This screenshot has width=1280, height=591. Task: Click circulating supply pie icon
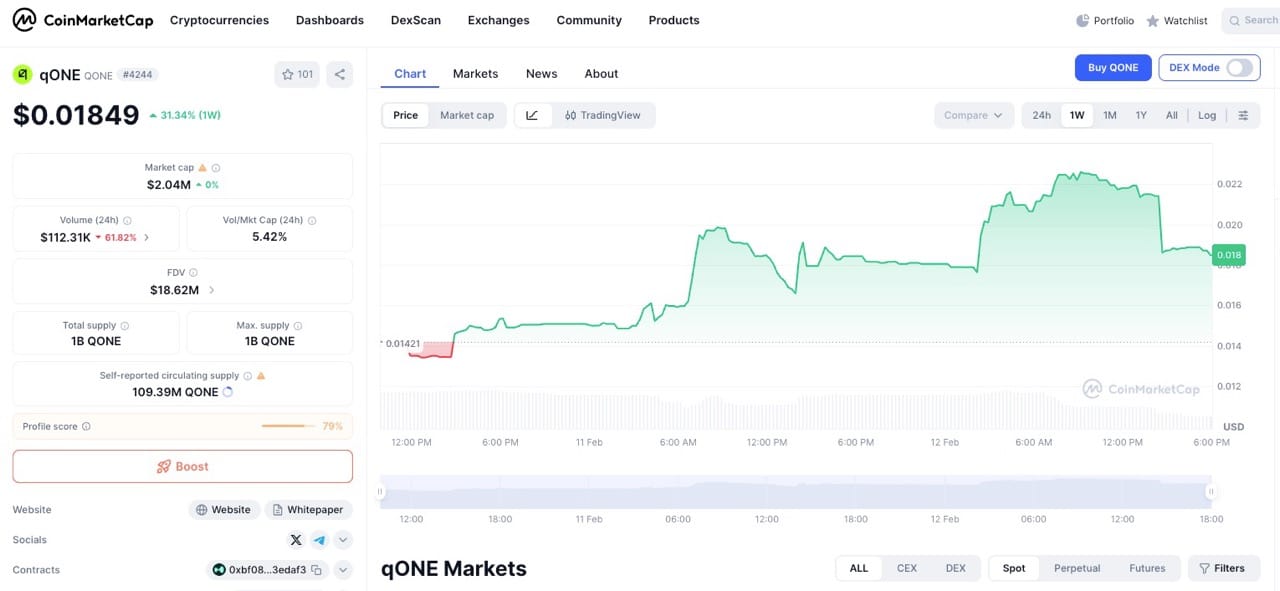point(228,392)
